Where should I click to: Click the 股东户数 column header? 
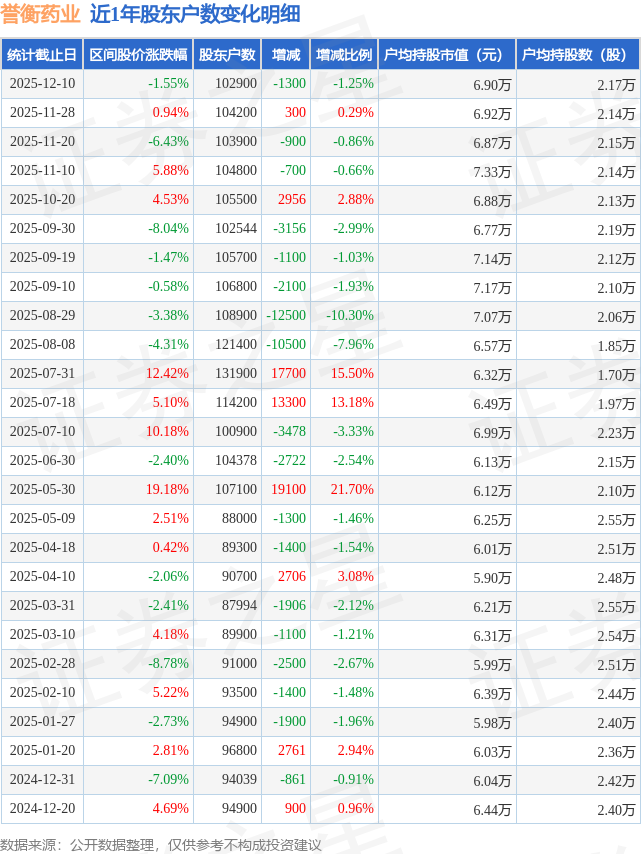point(227,55)
